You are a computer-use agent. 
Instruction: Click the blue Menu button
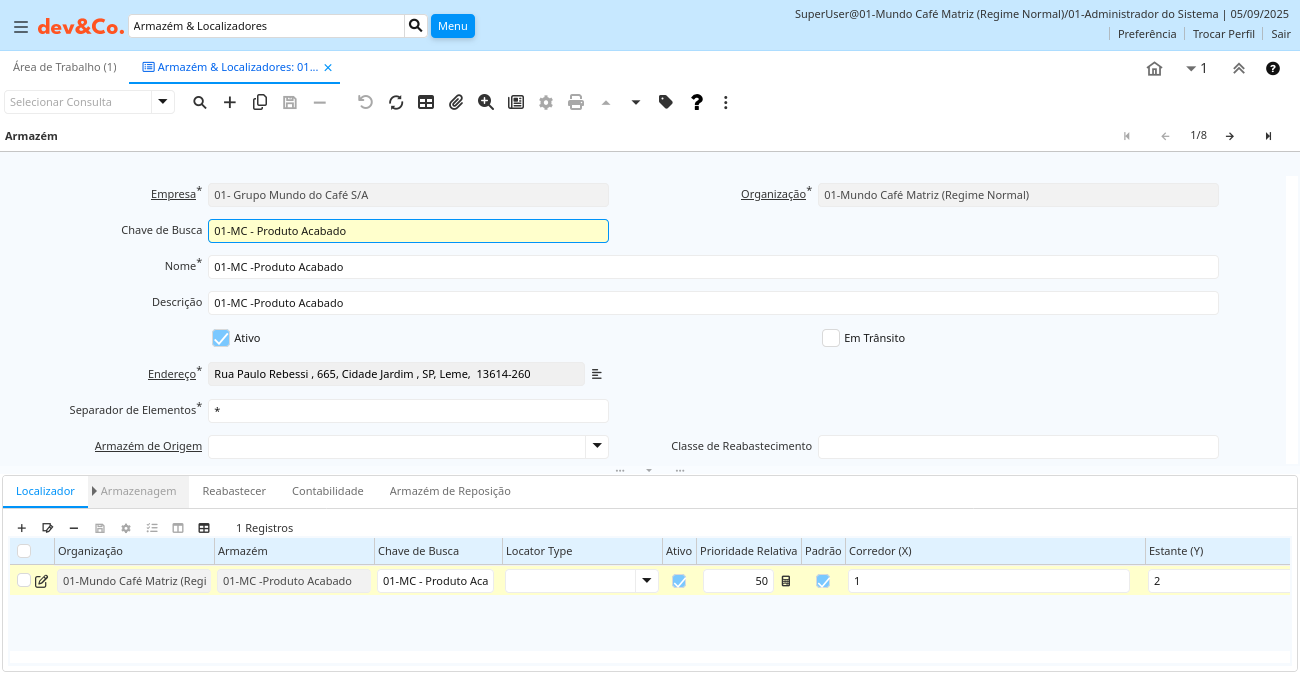(x=452, y=26)
